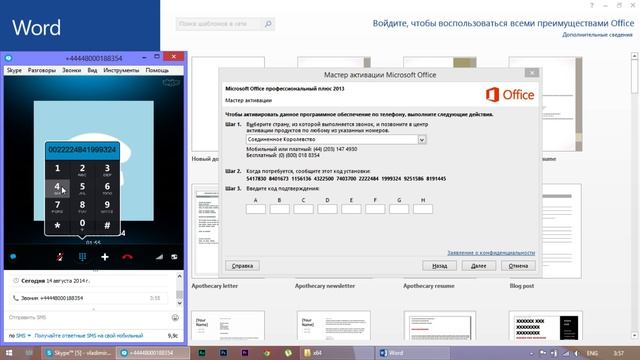Open the Skype menu
640x360 pixels.
click(14, 70)
